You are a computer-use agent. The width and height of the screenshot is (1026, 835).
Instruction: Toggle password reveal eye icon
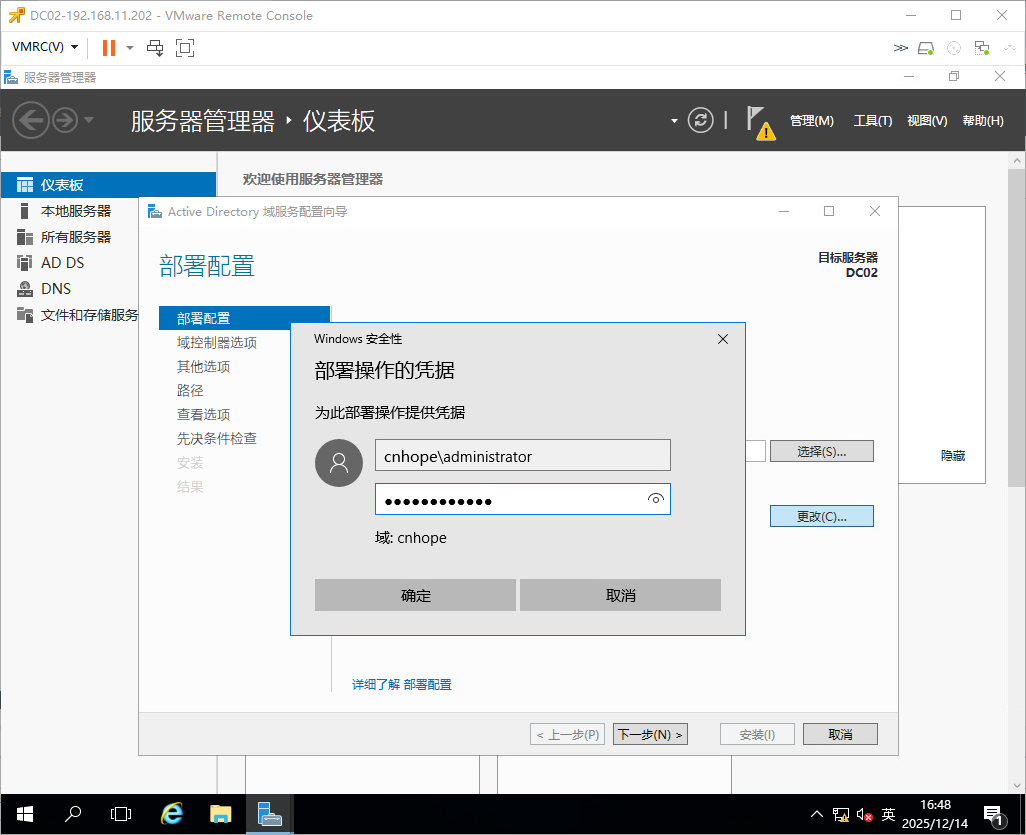click(x=656, y=499)
